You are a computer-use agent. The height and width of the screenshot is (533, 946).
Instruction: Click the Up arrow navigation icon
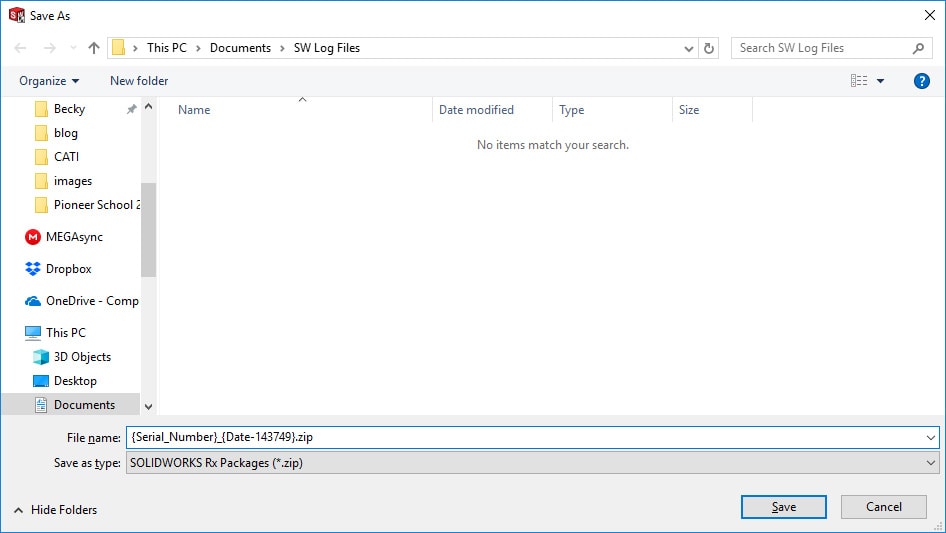94,48
